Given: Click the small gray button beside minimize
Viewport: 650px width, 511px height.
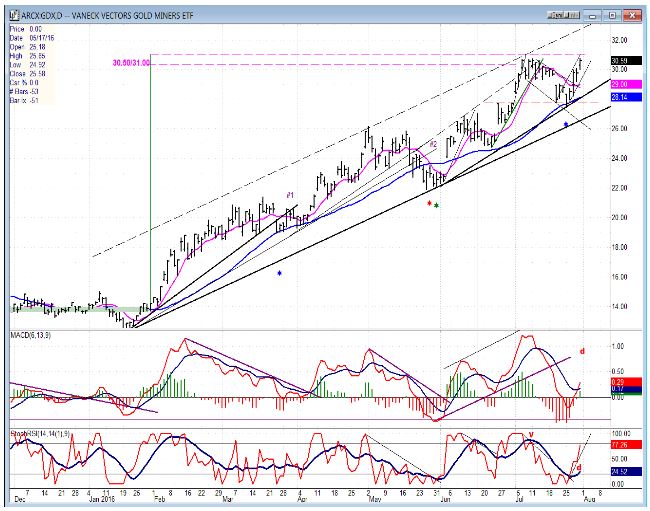Looking at the screenshot, I should [563, 15].
